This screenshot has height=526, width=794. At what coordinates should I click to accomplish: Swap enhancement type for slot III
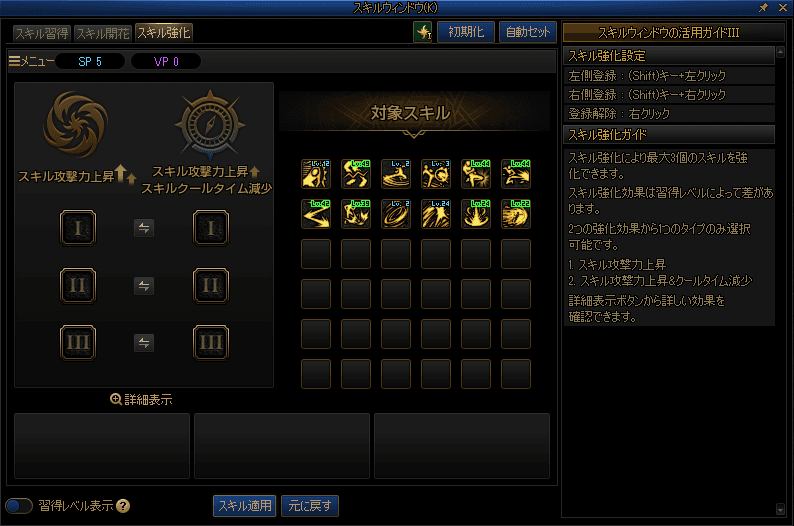click(x=144, y=343)
